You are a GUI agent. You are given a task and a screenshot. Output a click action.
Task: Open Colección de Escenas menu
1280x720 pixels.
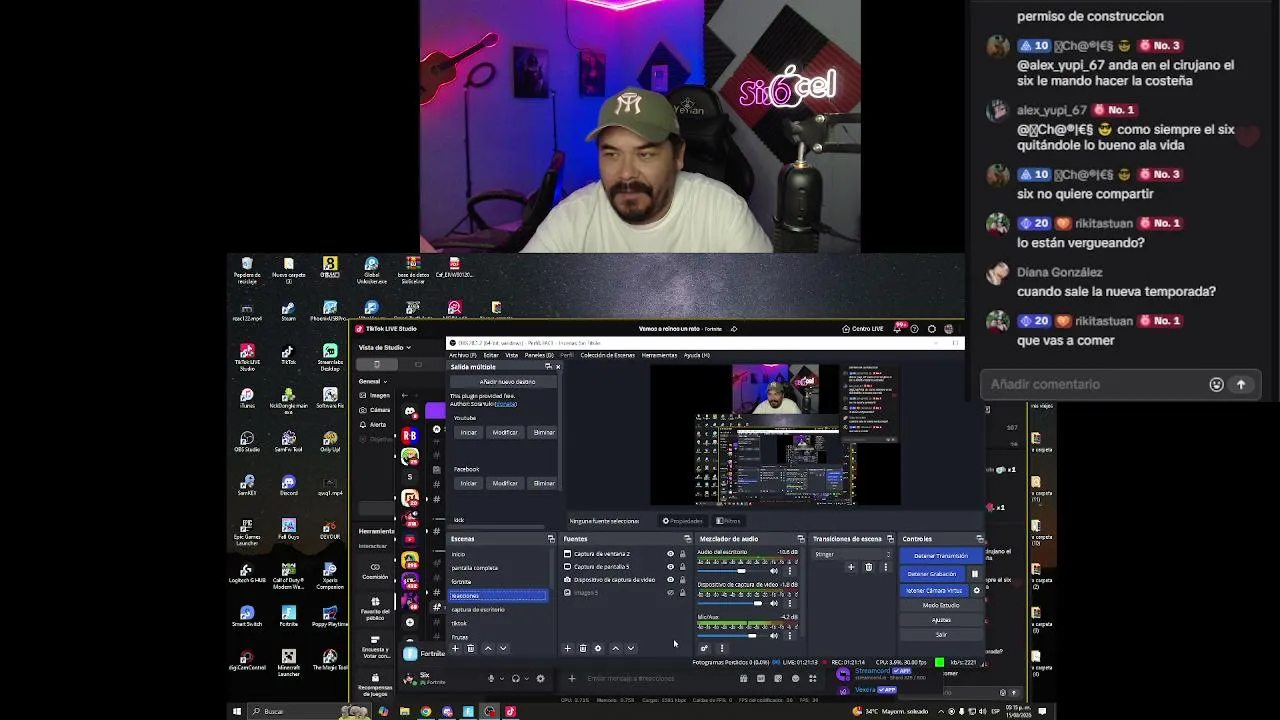click(607, 355)
